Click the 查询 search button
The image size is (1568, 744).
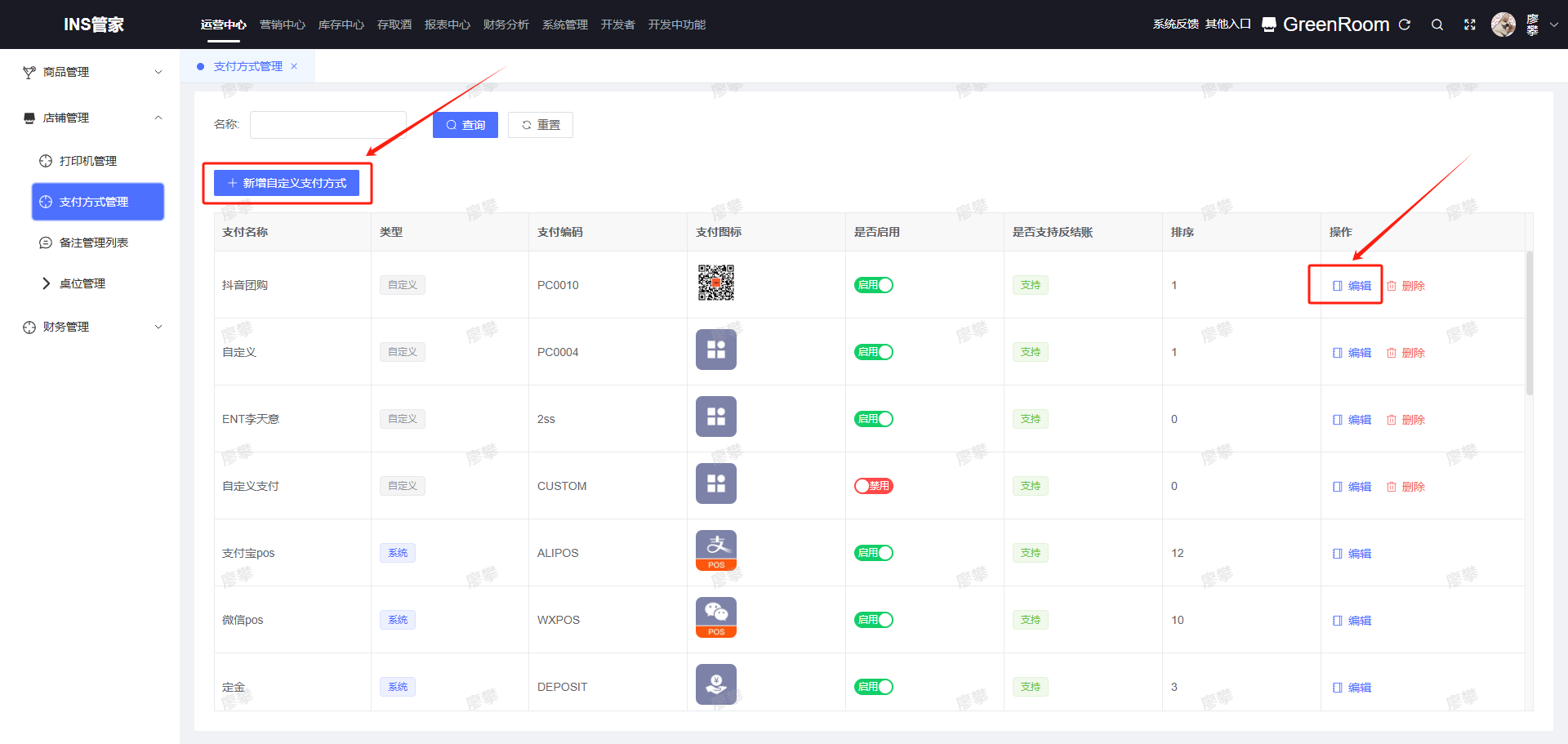(x=465, y=125)
